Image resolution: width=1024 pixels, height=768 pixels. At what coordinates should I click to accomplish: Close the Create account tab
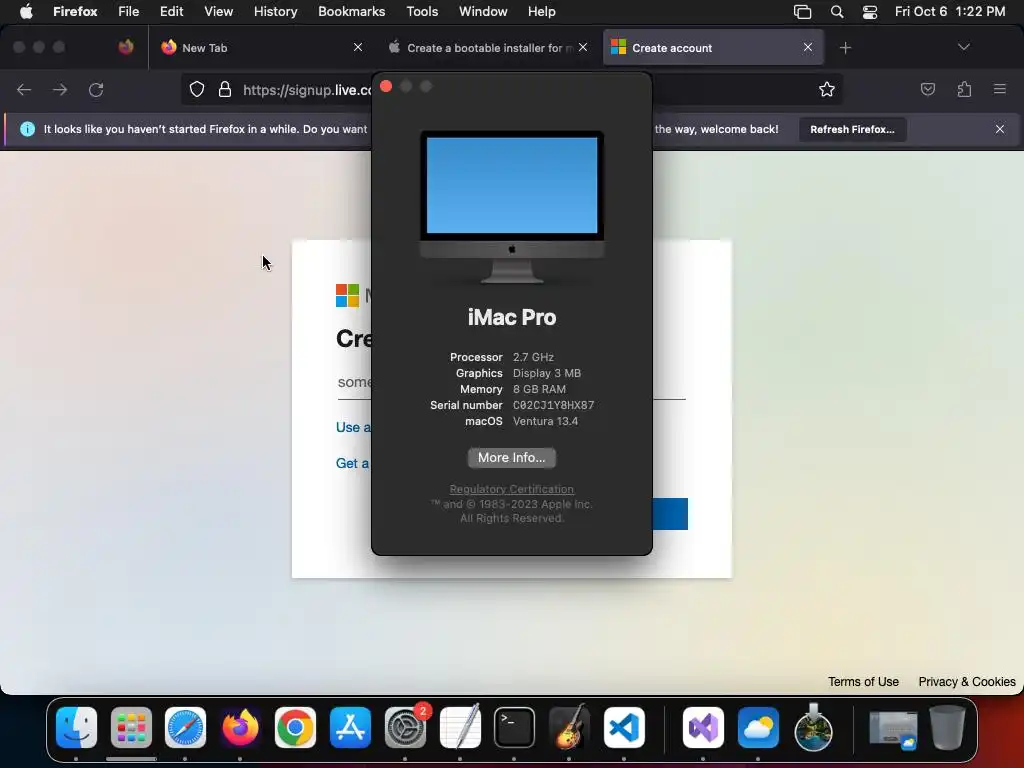tap(808, 47)
